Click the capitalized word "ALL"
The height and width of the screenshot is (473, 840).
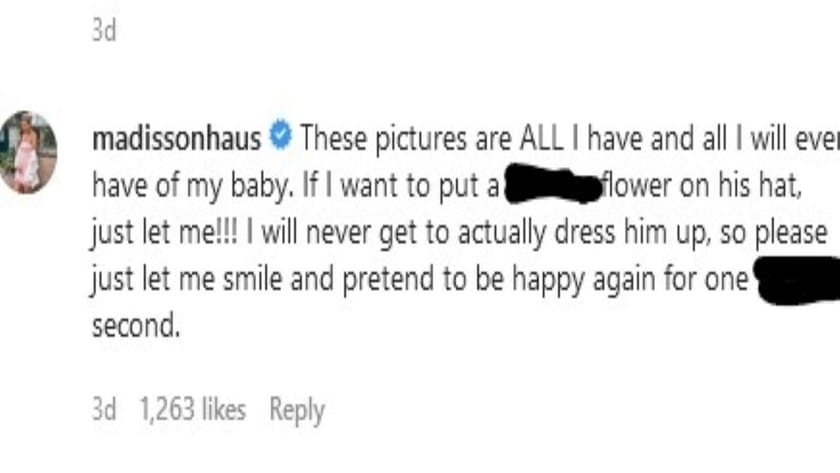coord(542,139)
